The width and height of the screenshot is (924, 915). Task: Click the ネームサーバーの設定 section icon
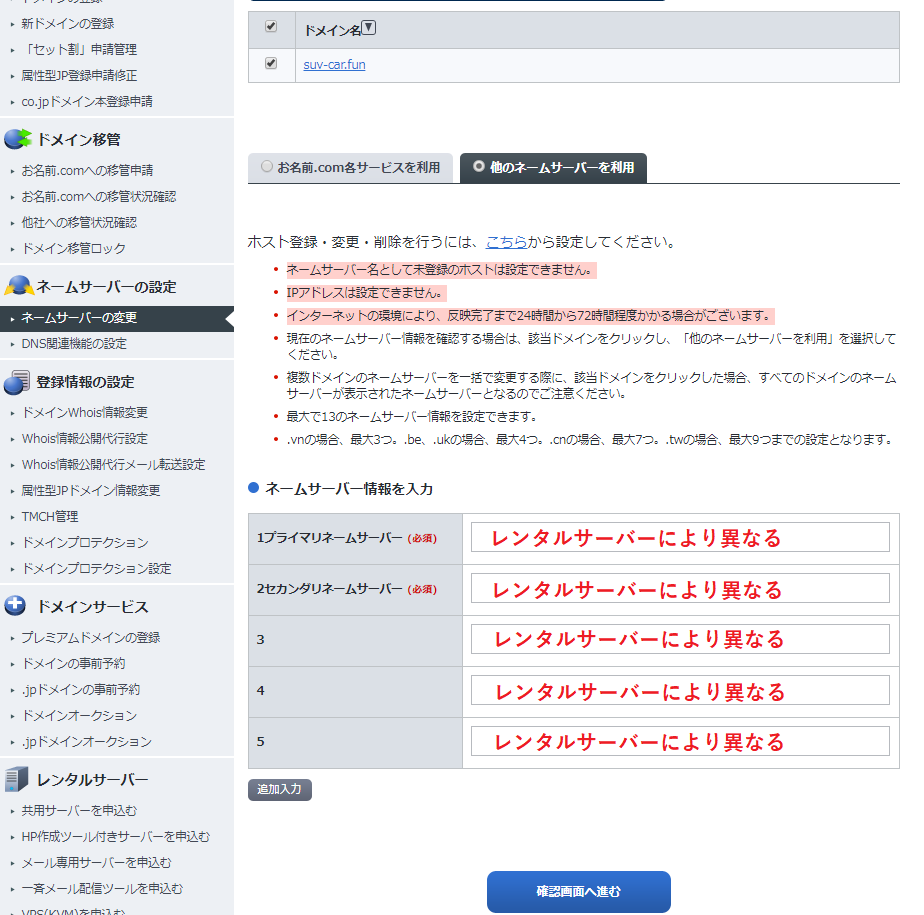tap(18, 287)
